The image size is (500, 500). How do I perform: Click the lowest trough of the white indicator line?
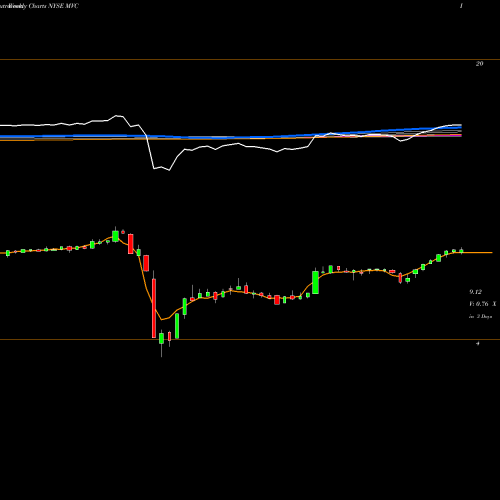point(169,170)
